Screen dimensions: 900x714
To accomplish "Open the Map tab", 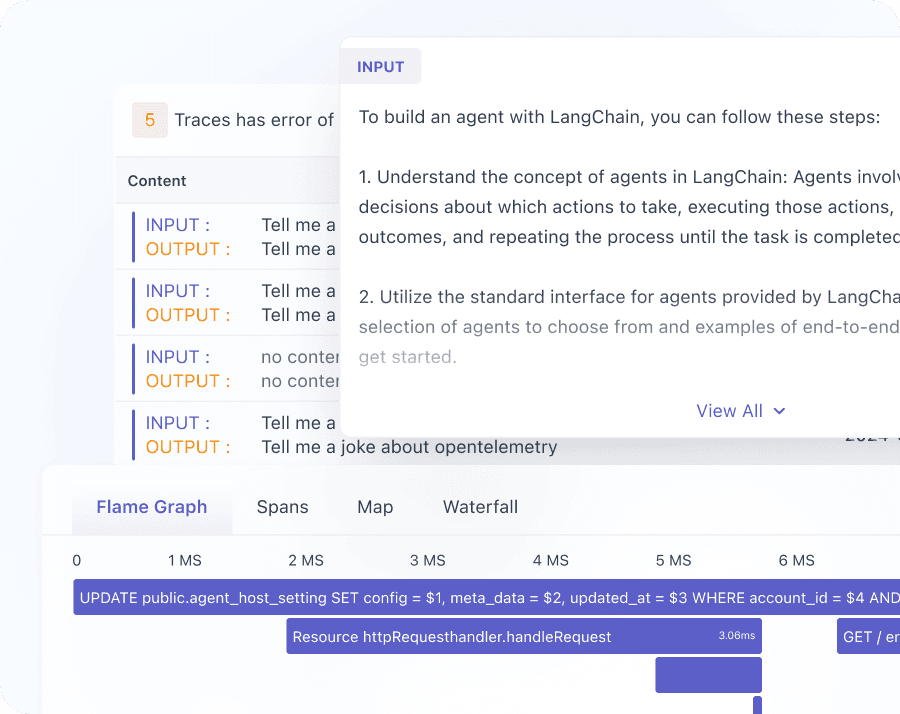I will (x=375, y=507).
